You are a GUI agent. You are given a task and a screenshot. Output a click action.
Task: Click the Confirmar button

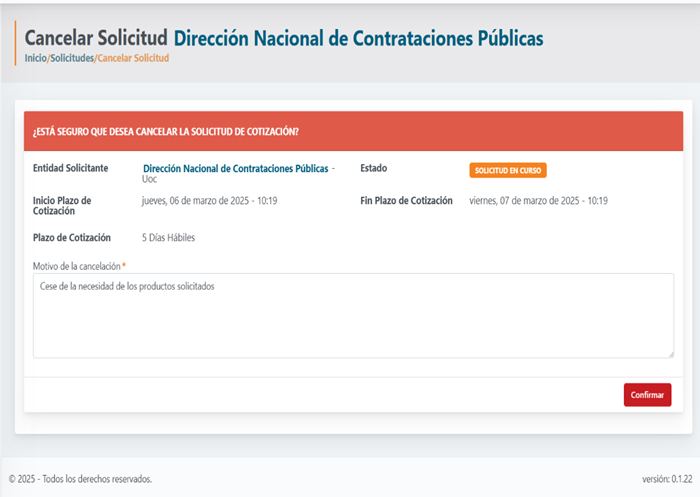pos(647,395)
